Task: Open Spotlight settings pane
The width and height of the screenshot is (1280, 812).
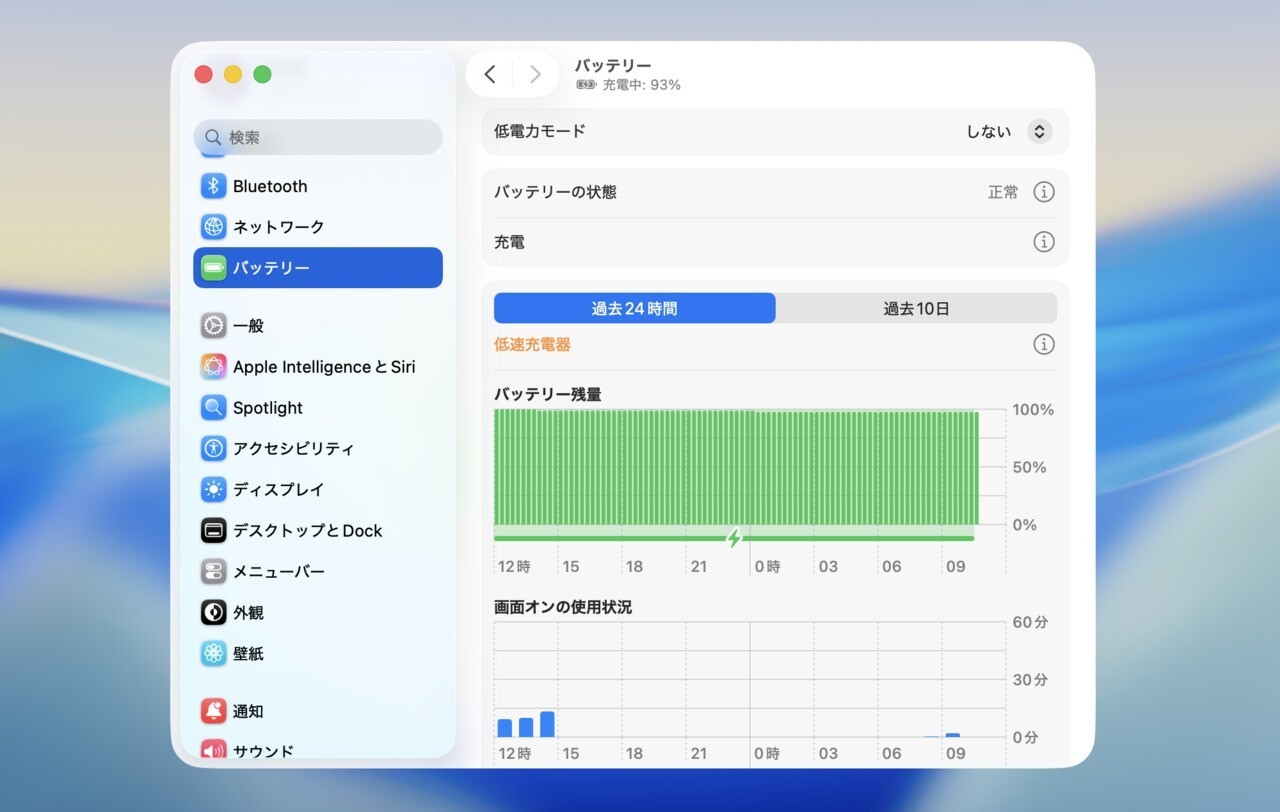Action: click(x=318, y=408)
